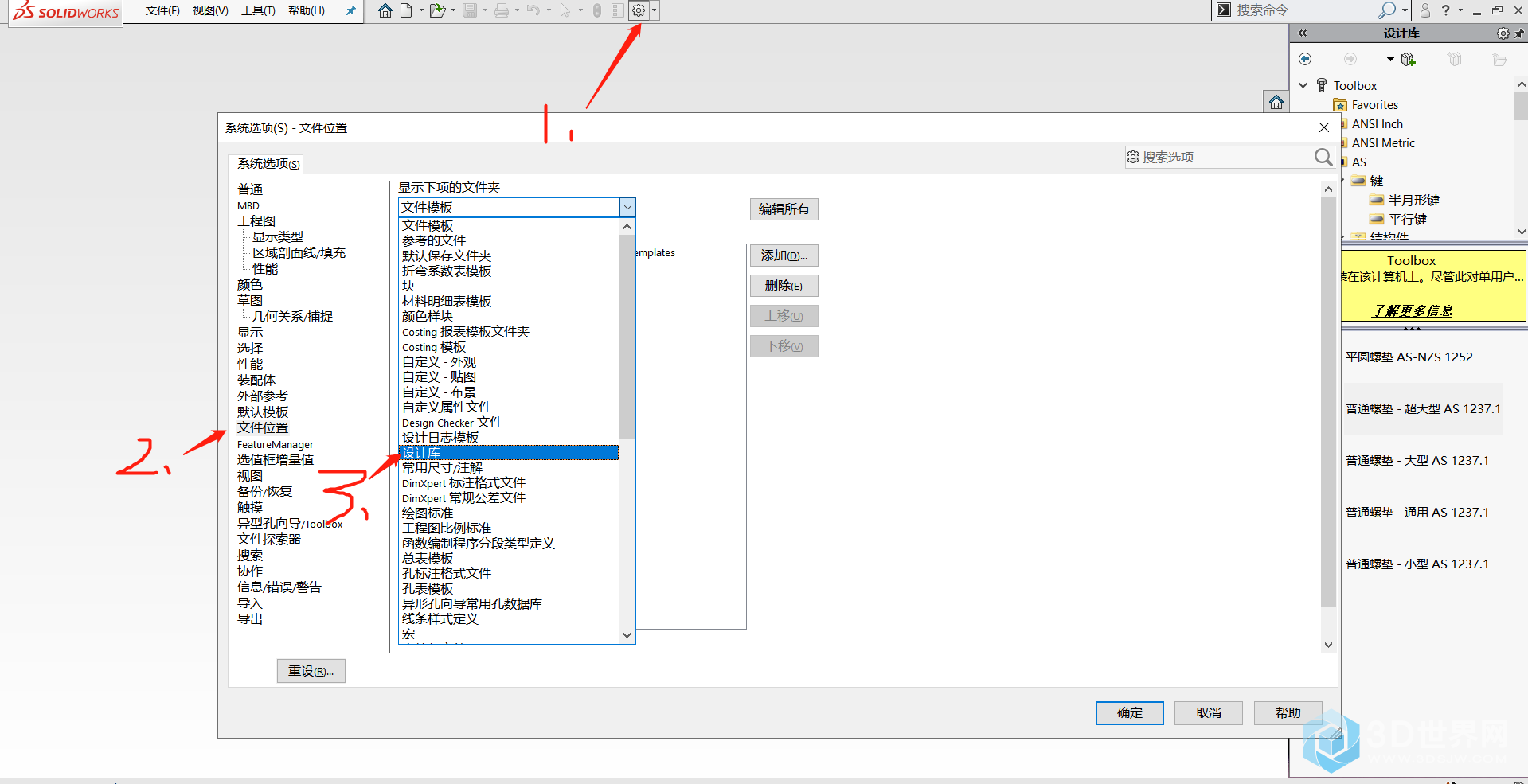Click the user login icon
The height and width of the screenshot is (784, 1528).
pyautogui.click(x=1425, y=10)
